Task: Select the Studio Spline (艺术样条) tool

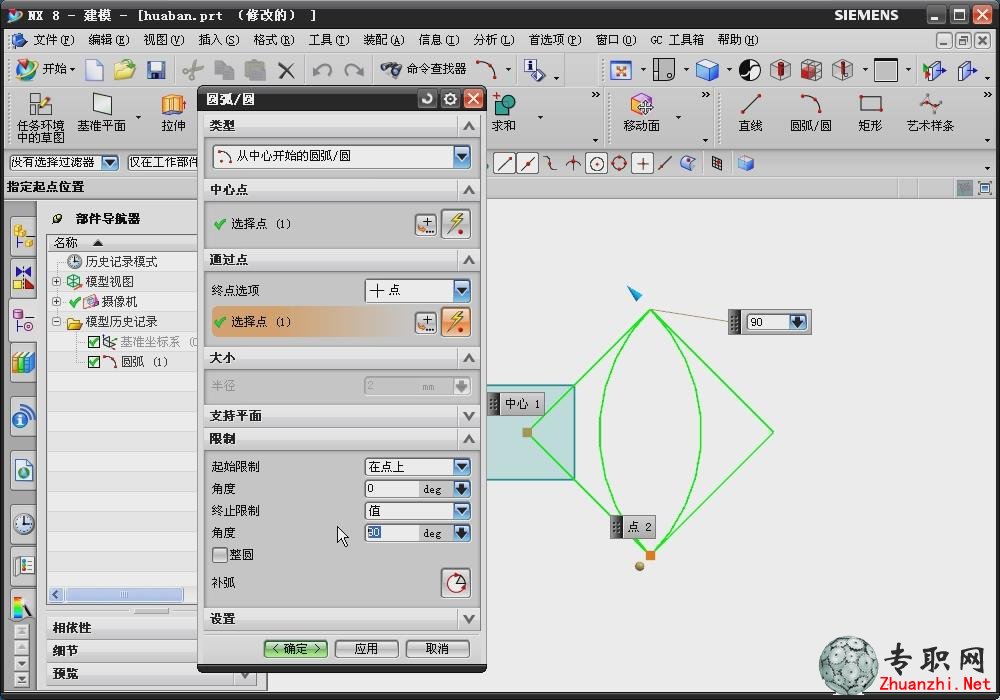Action: [x=930, y=113]
